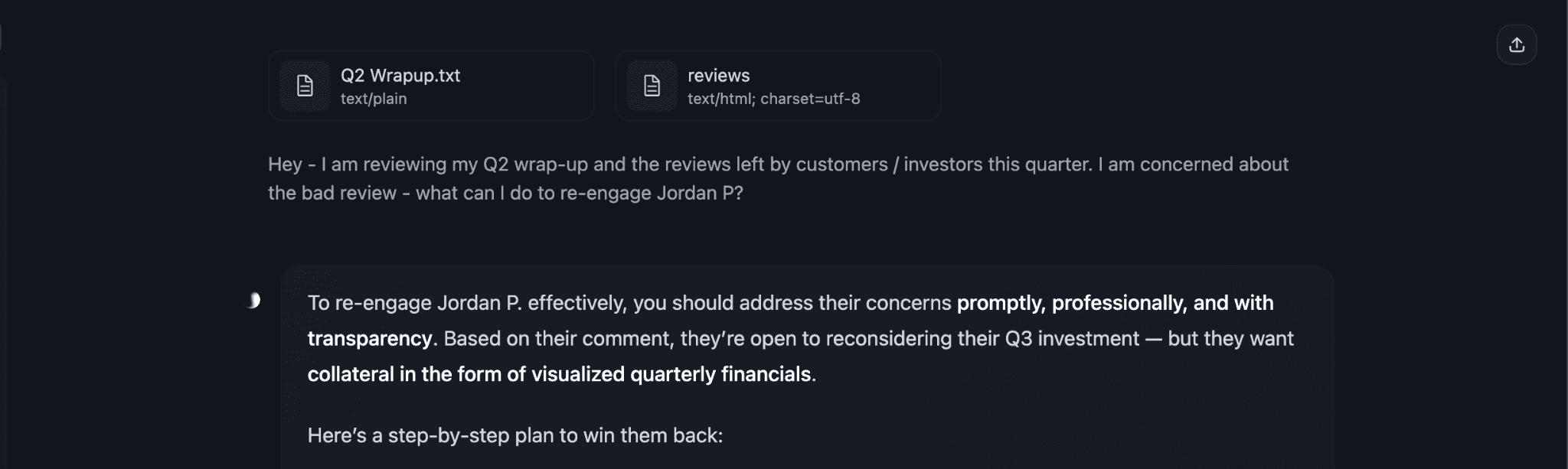Click the reviews attachment card border
The image size is (1568, 469).
778,51
